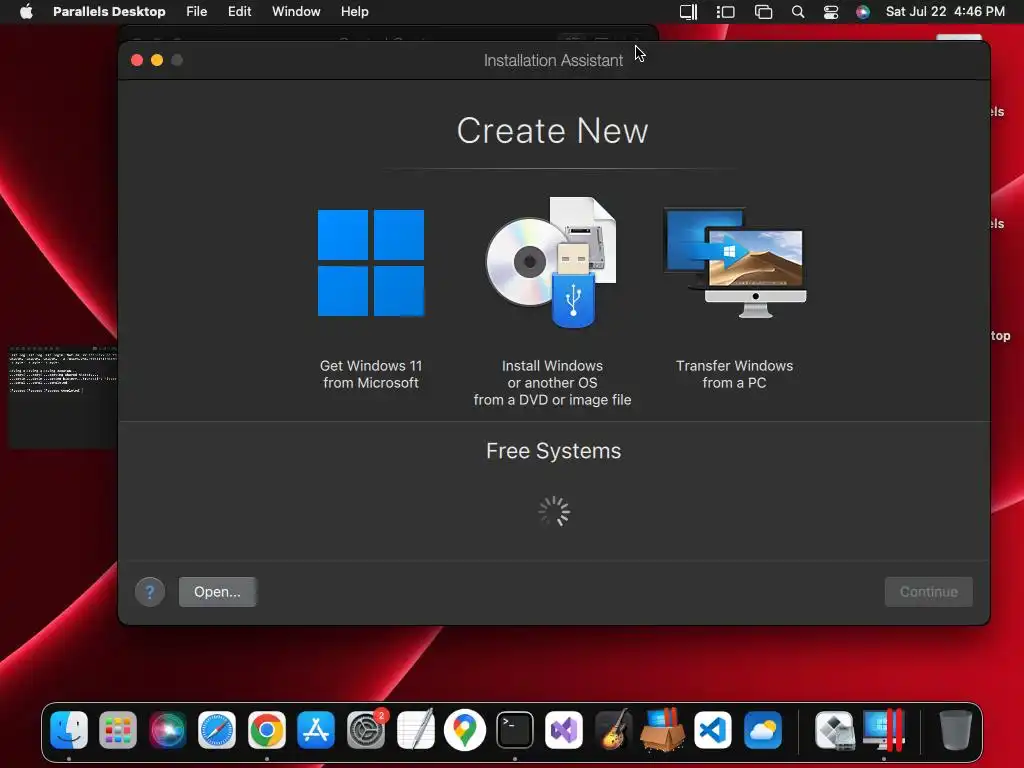The width and height of the screenshot is (1024, 768).
Task: Click the Free Systems heading
Action: (x=553, y=451)
